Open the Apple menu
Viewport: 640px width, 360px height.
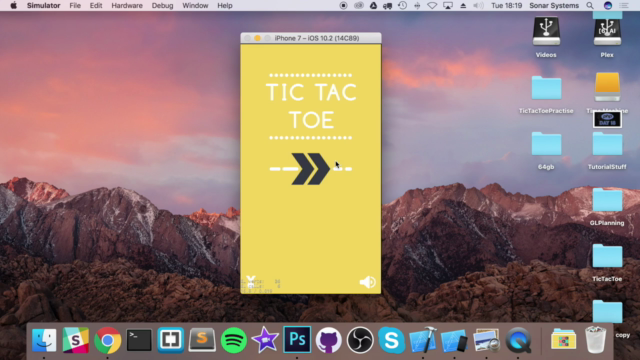pyautogui.click(x=13, y=5)
